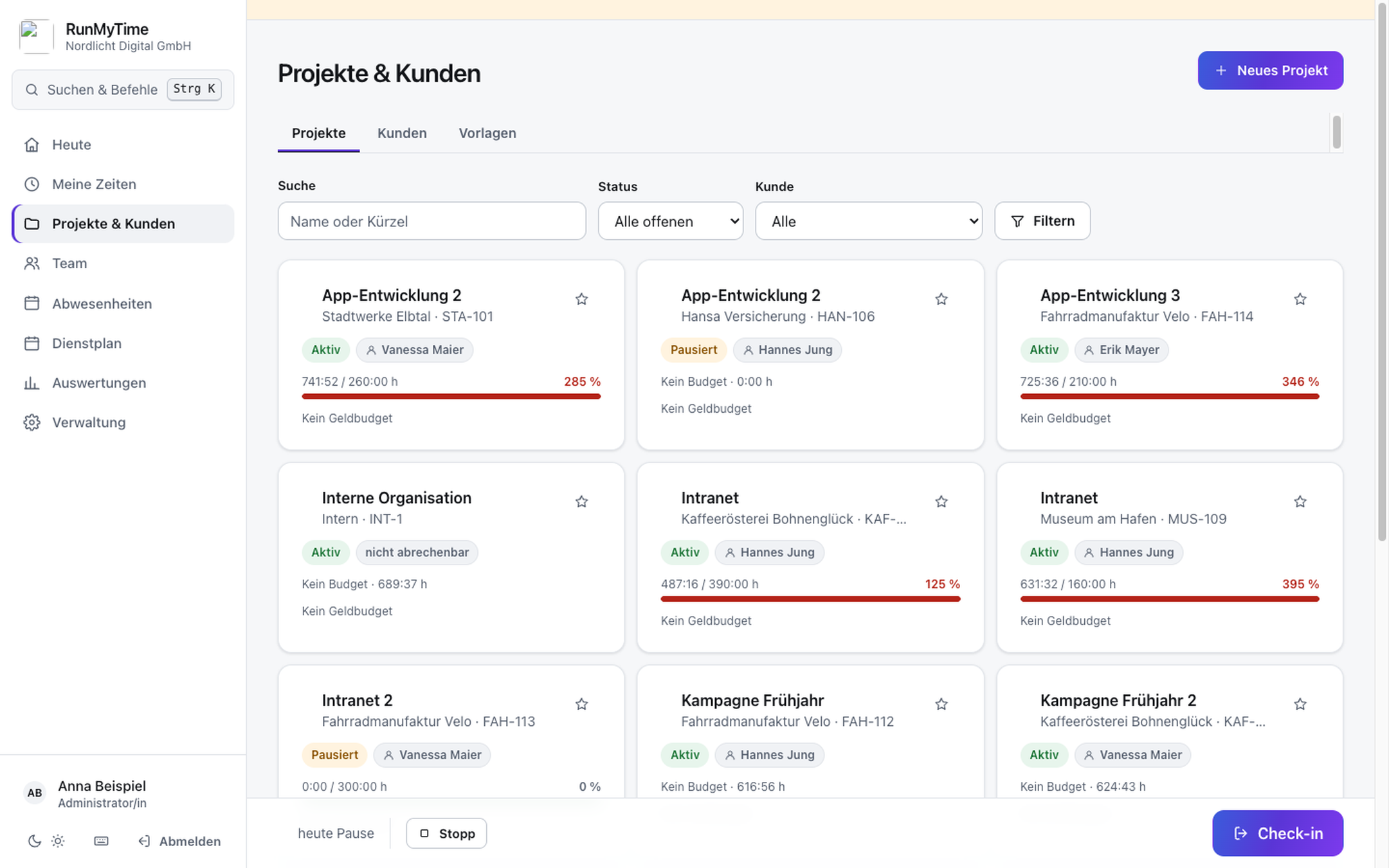Click the Verwaltung gear icon

pyautogui.click(x=32, y=422)
